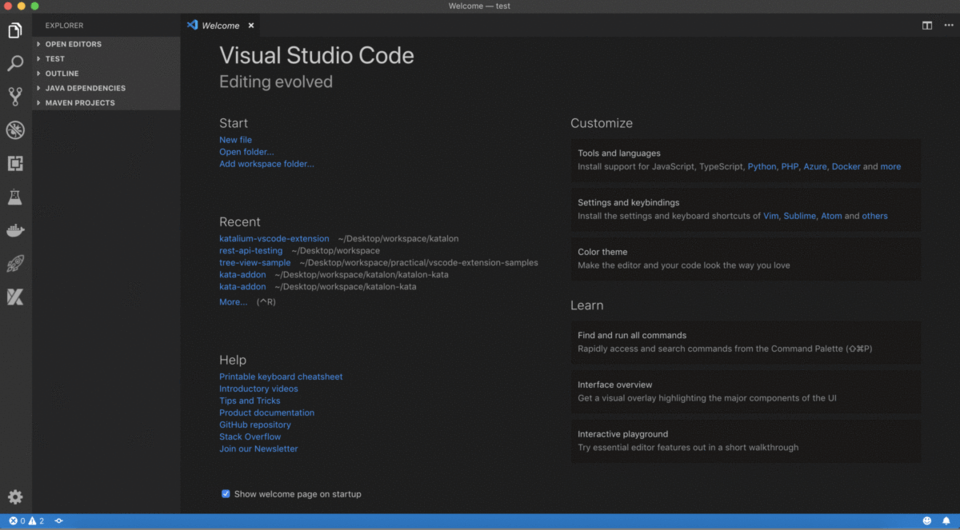The width and height of the screenshot is (960, 530).
Task: Expand the Maven Projects section
Action: (107, 103)
